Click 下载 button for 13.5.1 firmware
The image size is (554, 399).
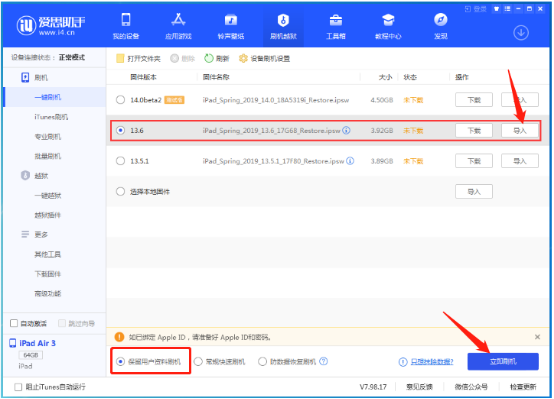(474, 161)
